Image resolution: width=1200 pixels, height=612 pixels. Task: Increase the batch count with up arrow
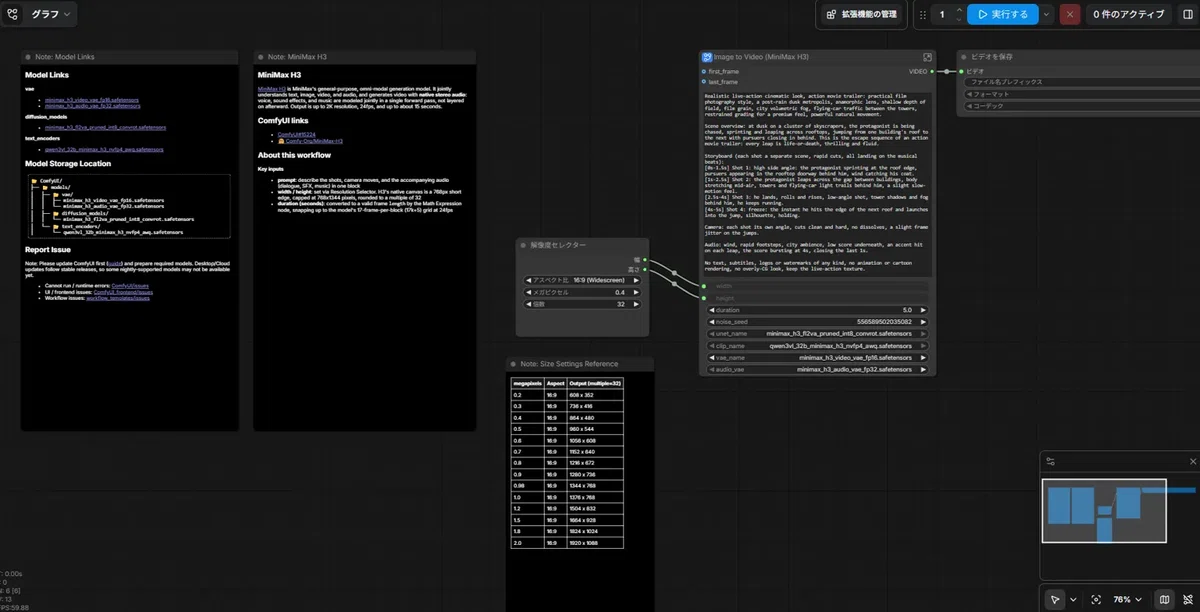tap(959, 10)
